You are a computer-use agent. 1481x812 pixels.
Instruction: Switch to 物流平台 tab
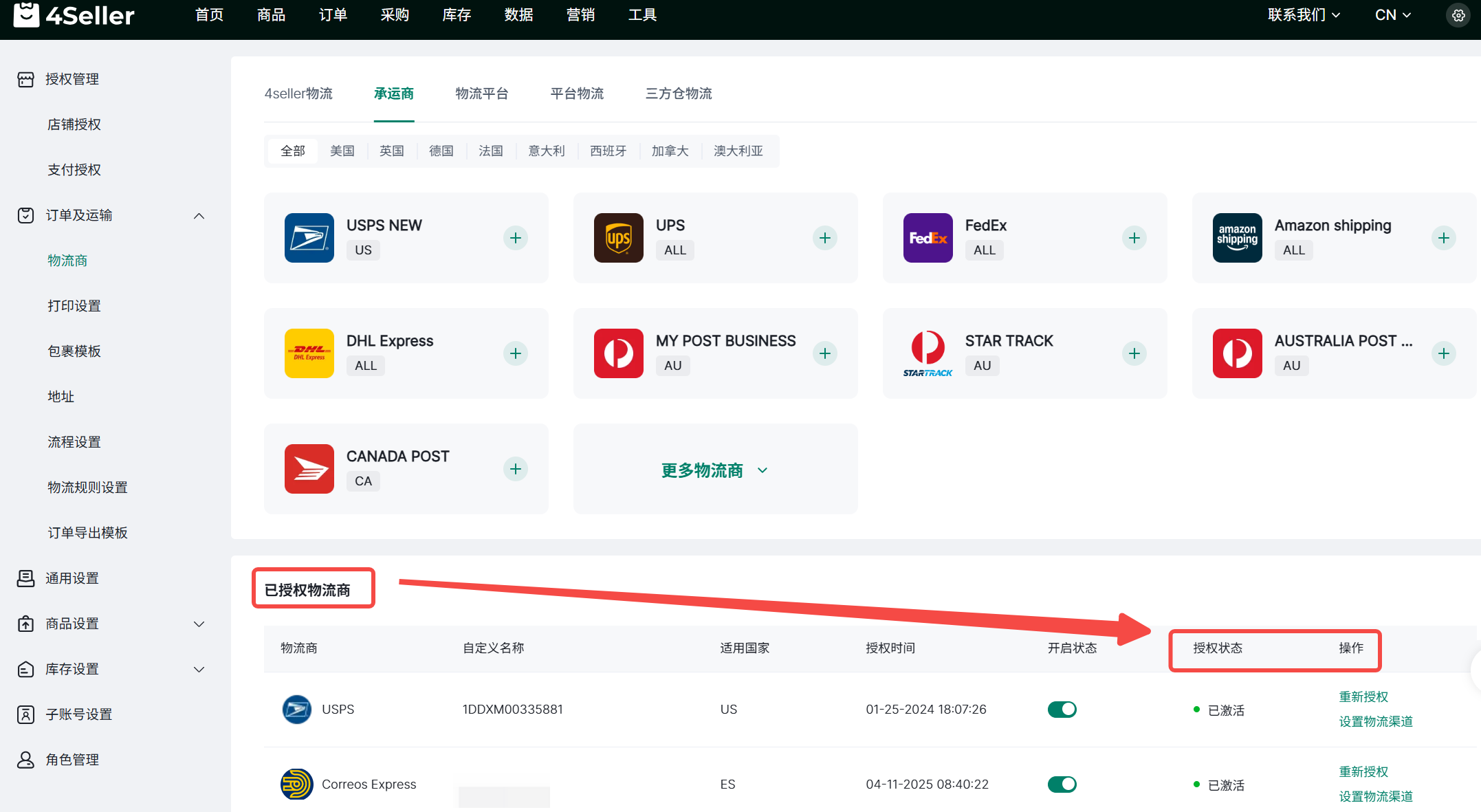[x=481, y=94]
